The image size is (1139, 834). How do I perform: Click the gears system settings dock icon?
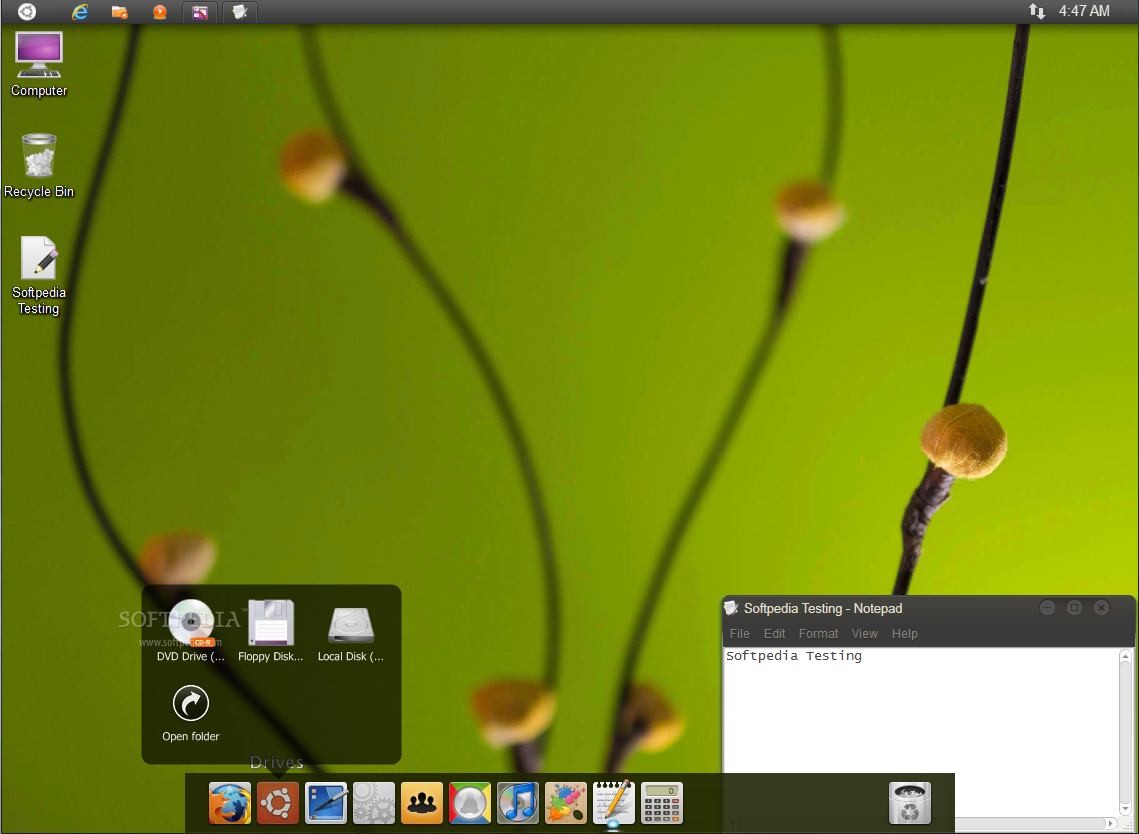pos(373,803)
